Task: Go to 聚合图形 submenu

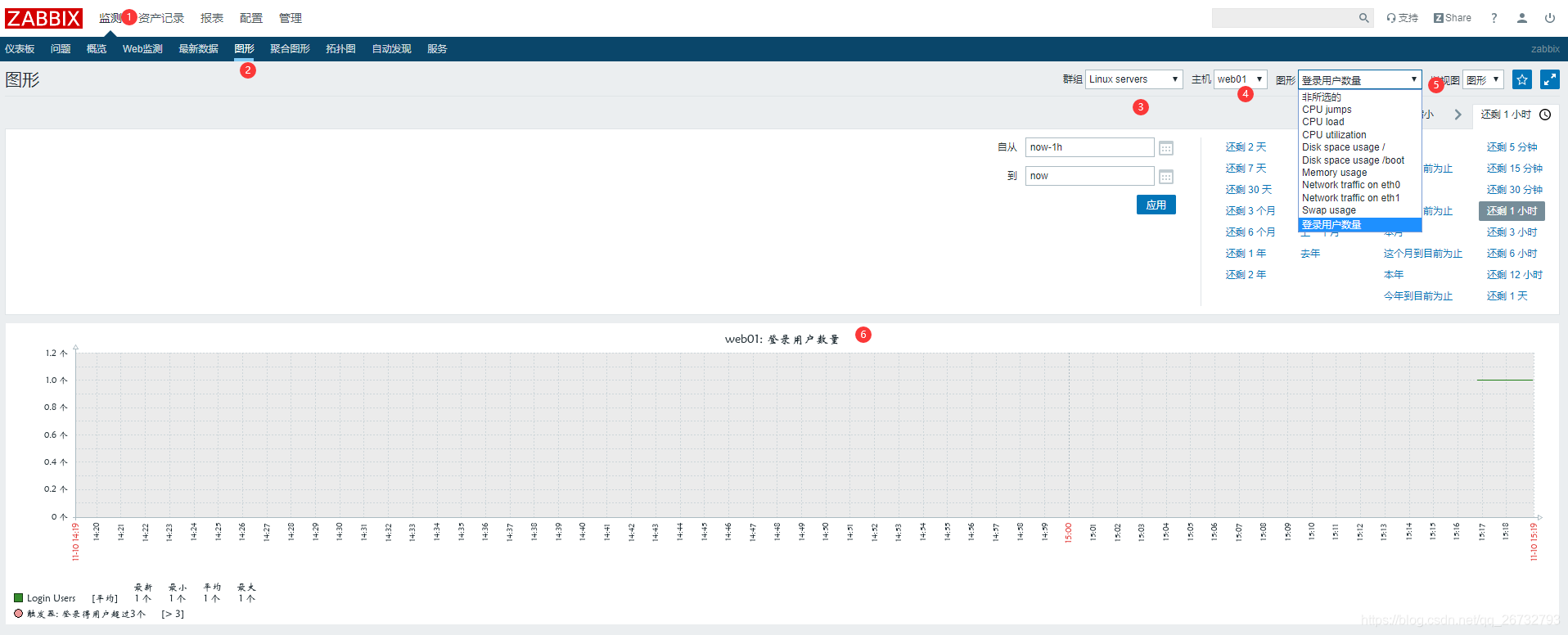Action: coord(290,49)
